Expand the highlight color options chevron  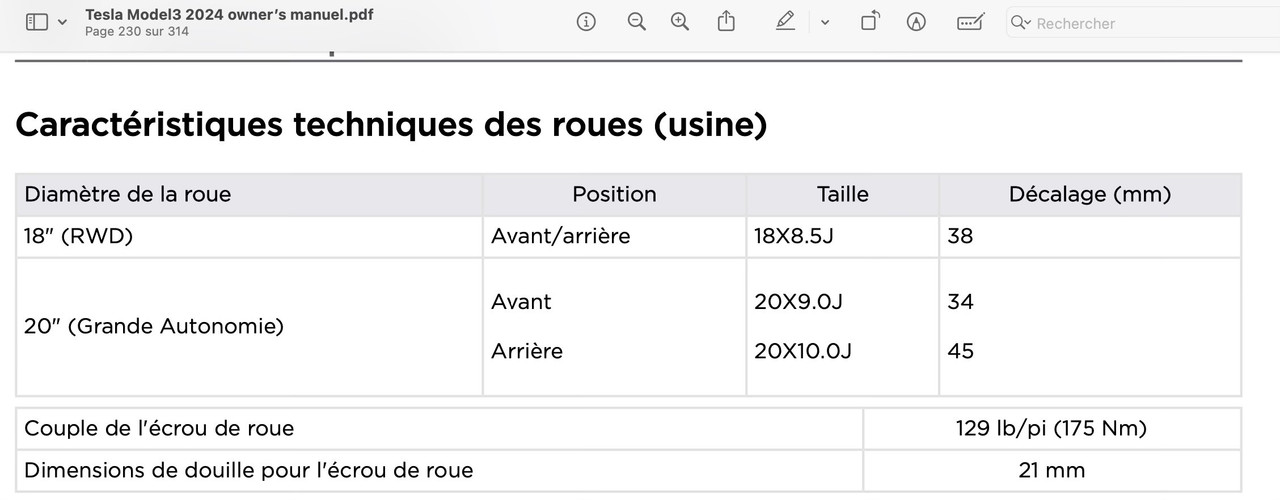825,22
